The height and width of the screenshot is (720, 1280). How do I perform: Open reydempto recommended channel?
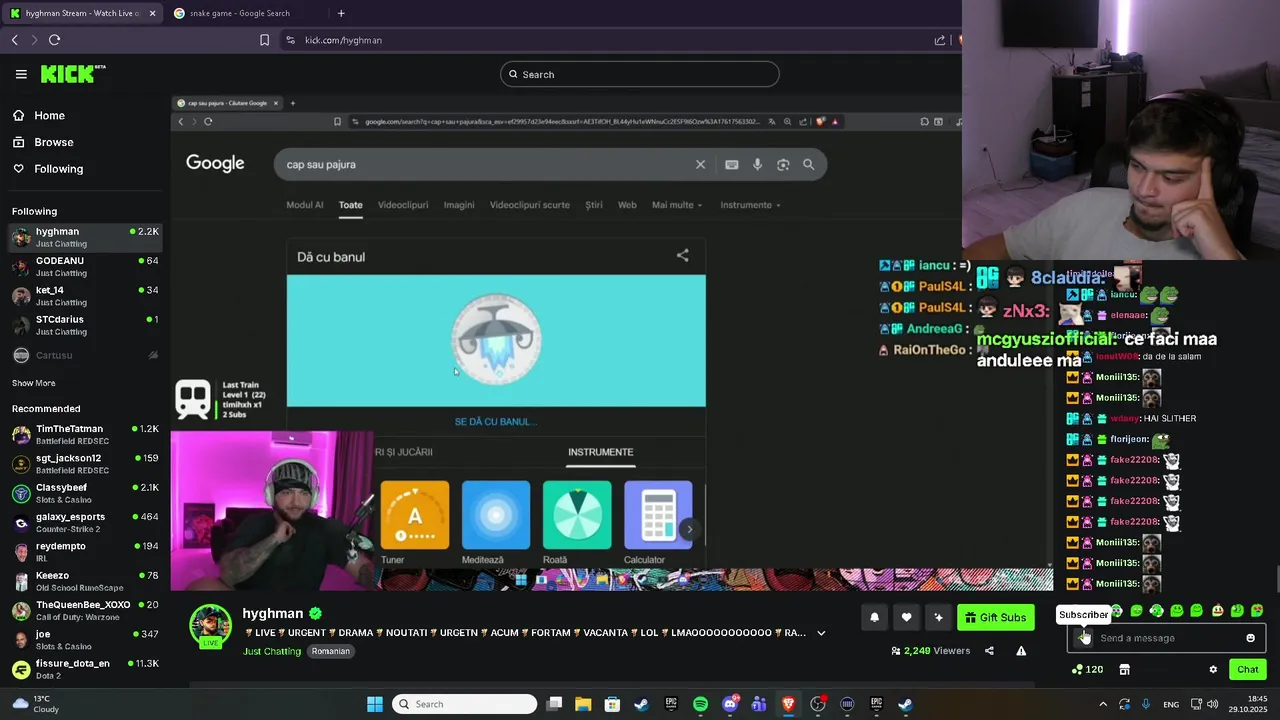click(x=85, y=552)
